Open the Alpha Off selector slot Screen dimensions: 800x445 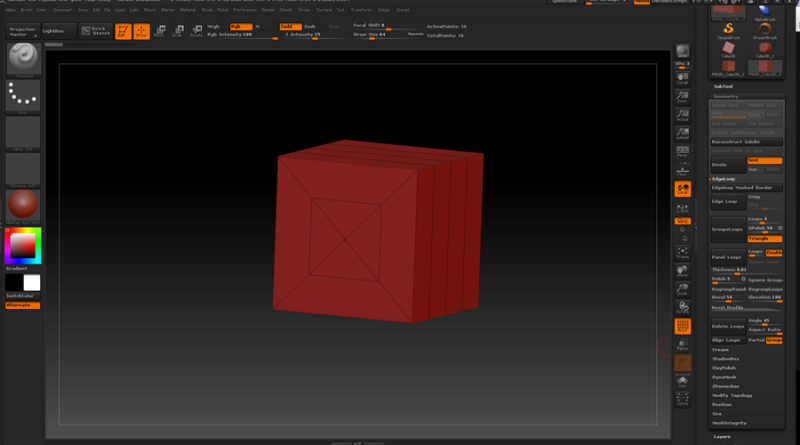[23, 133]
